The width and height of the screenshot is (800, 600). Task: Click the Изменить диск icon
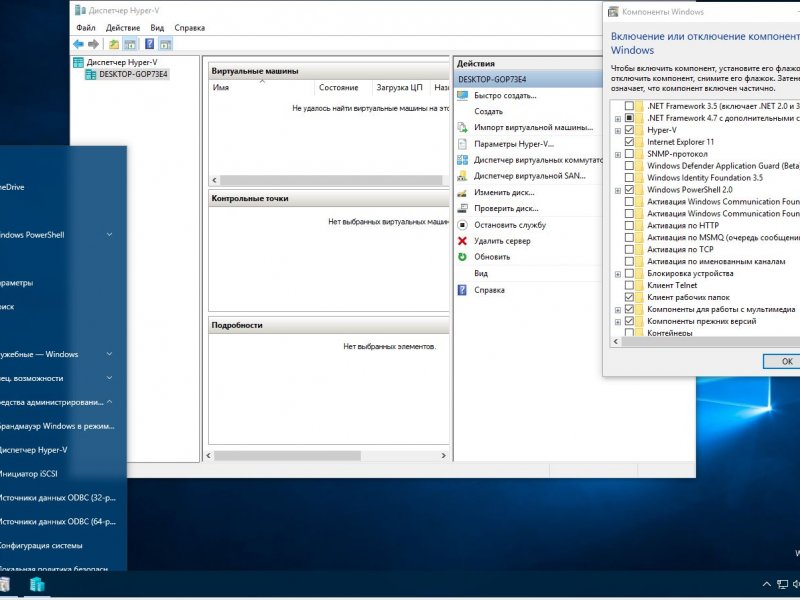point(462,193)
